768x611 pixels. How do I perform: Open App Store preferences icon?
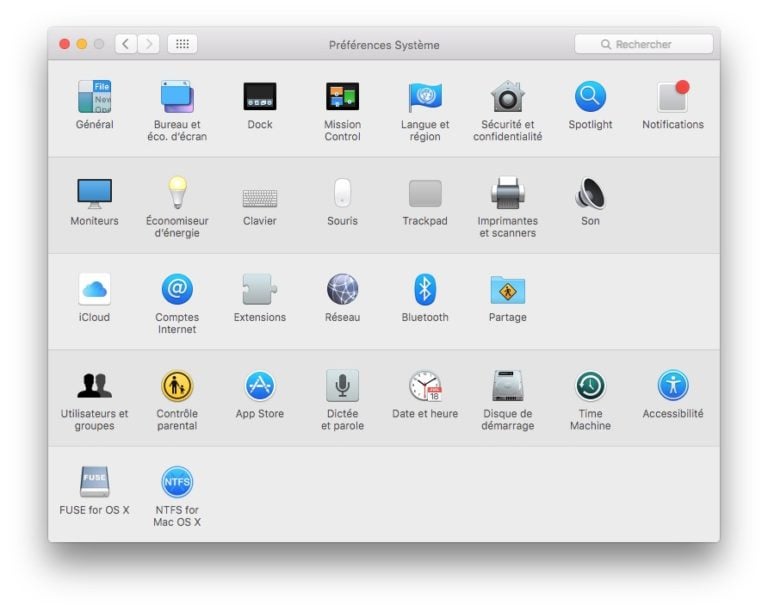[x=260, y=385]
